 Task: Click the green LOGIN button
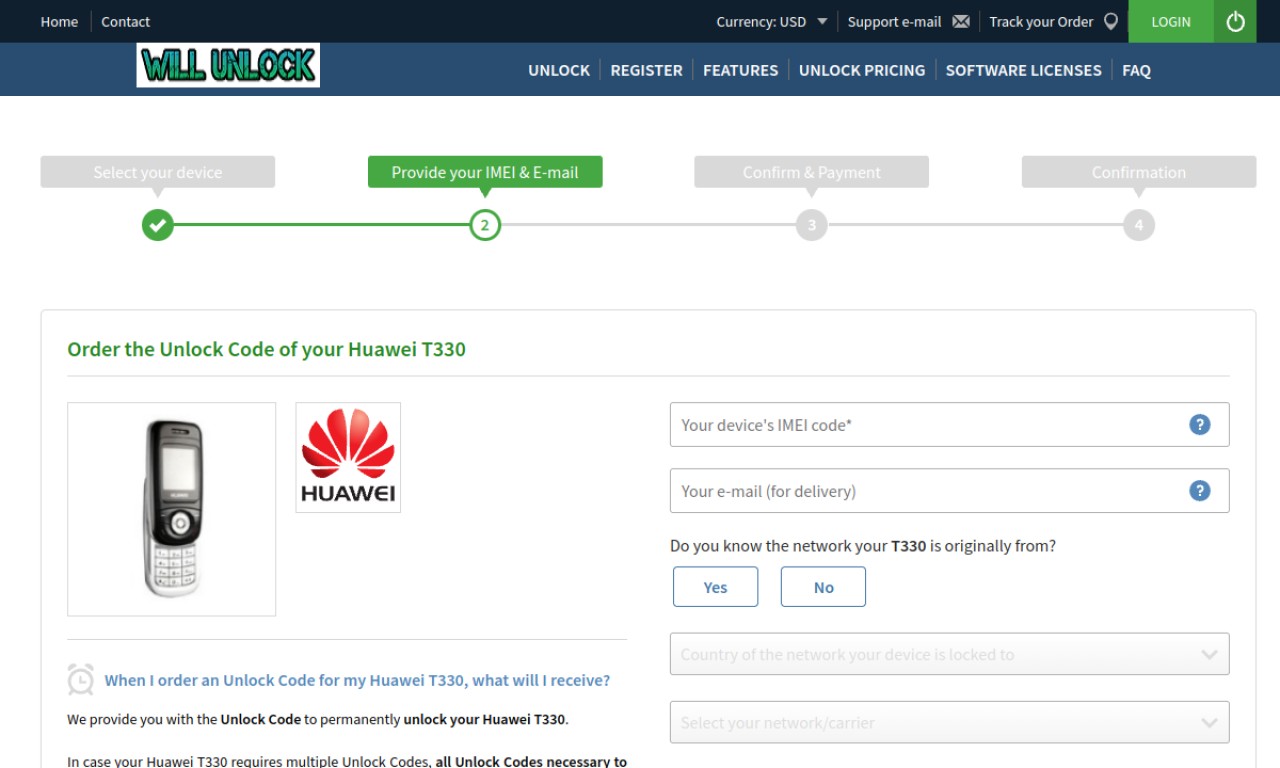(x=1171, y=21)
